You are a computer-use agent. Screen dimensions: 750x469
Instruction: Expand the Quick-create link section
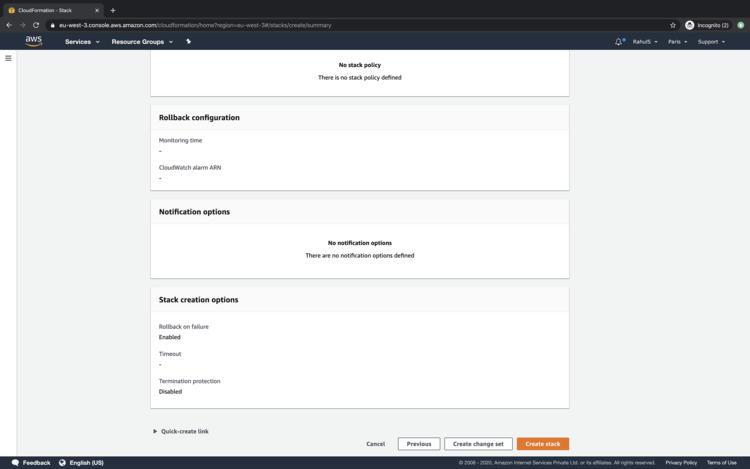(x=181, y=431)
